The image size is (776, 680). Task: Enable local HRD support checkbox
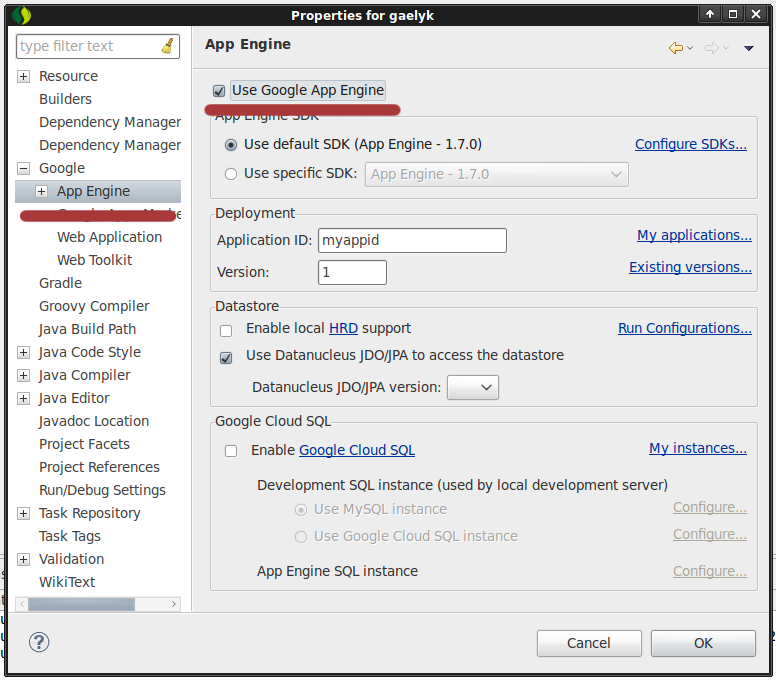pos(226,331)
